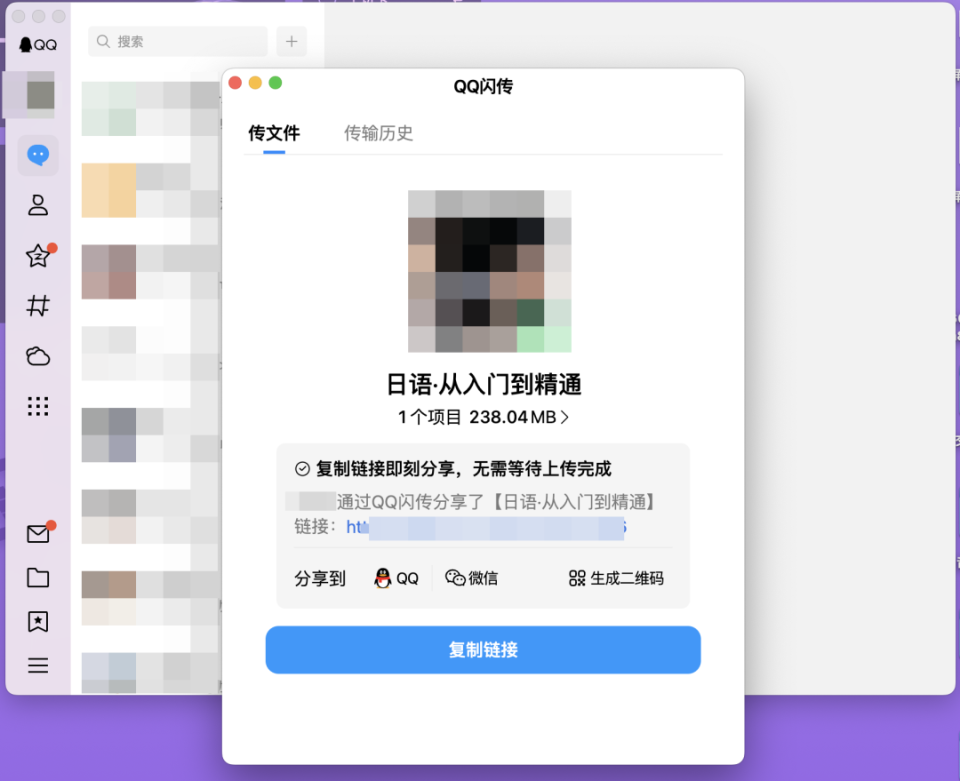Switch to the 传文件 tab
The height and width of the screenshot is (781, 960).
[274, 133]
